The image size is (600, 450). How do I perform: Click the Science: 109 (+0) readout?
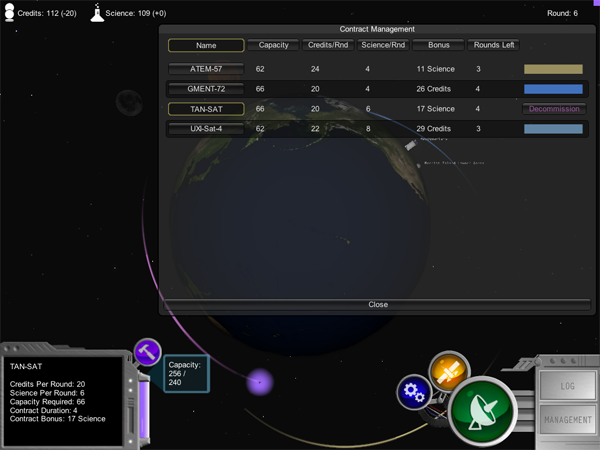135,13
